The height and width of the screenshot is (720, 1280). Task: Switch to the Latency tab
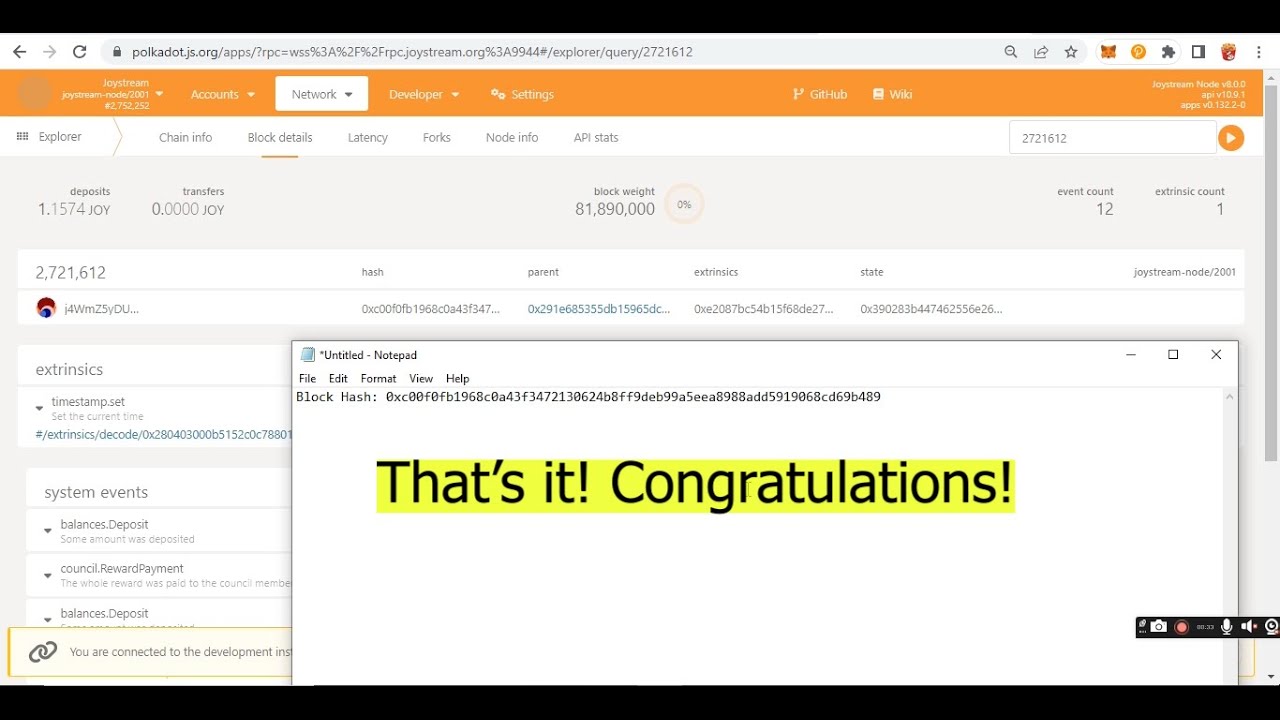(368, 137)
